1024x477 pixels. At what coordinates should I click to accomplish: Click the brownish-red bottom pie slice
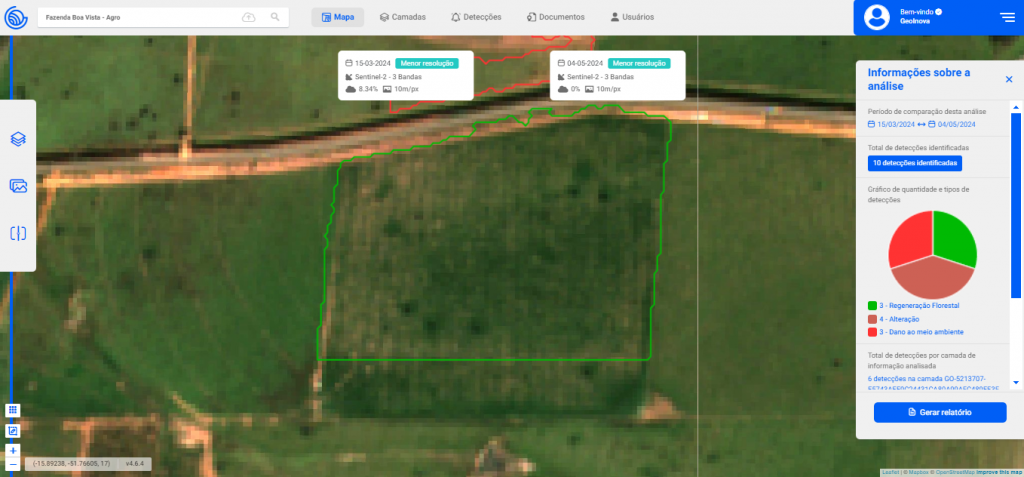932,278
